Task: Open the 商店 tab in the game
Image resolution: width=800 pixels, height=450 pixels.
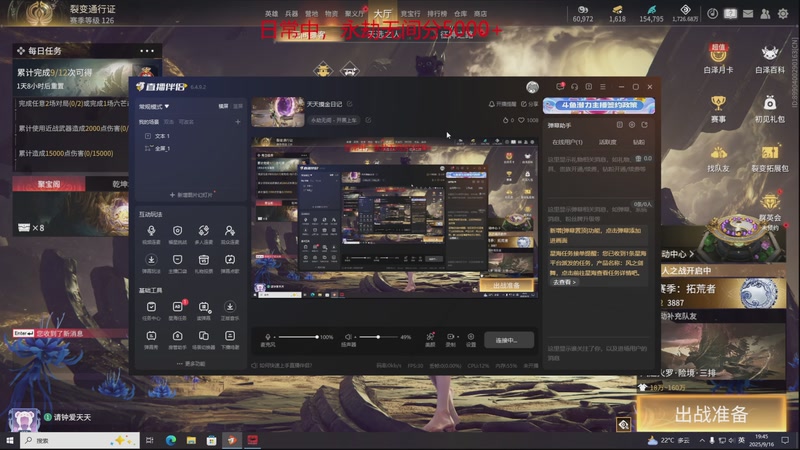Action: coord(480,14)
